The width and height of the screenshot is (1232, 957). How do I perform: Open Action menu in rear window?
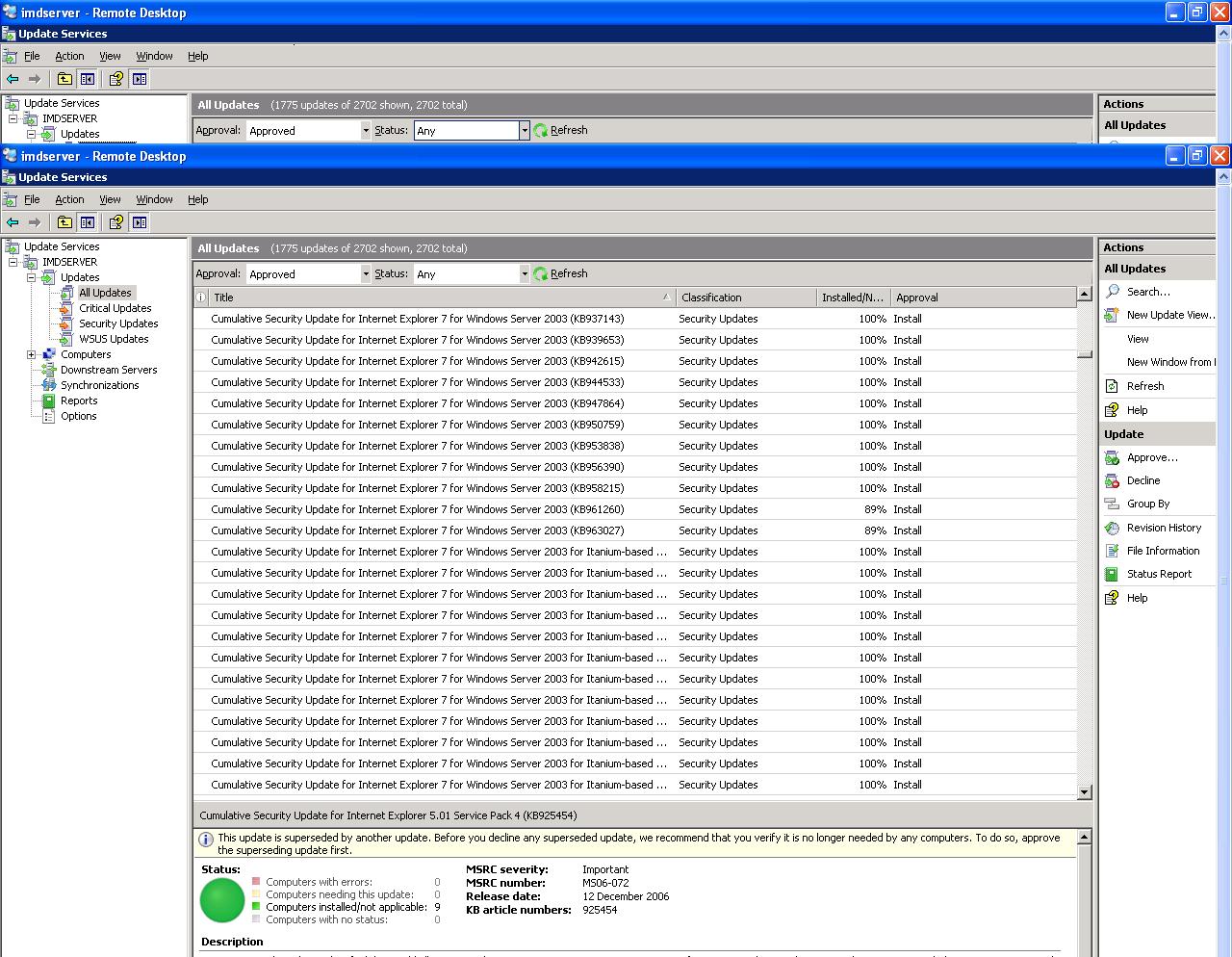click(69, 56)
